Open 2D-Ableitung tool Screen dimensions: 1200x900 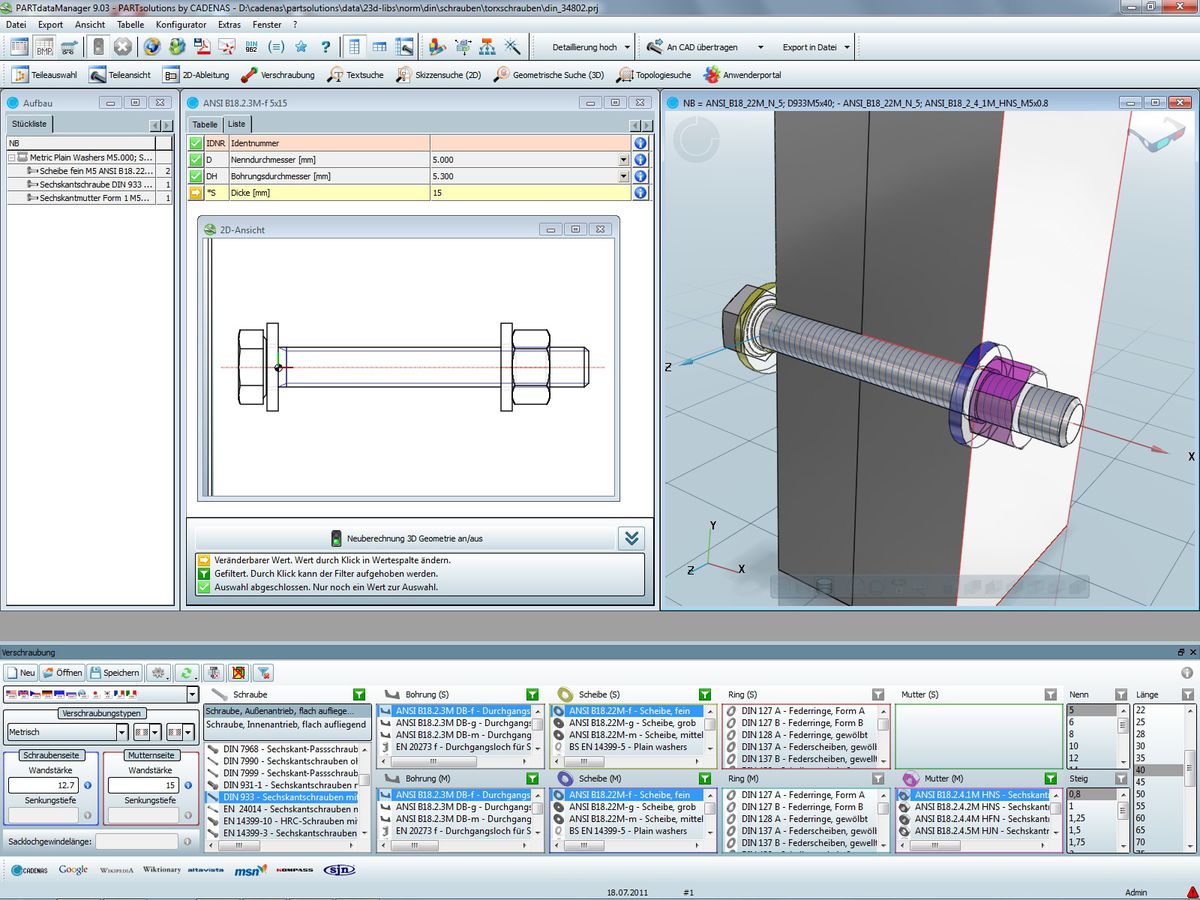[196, 75]
